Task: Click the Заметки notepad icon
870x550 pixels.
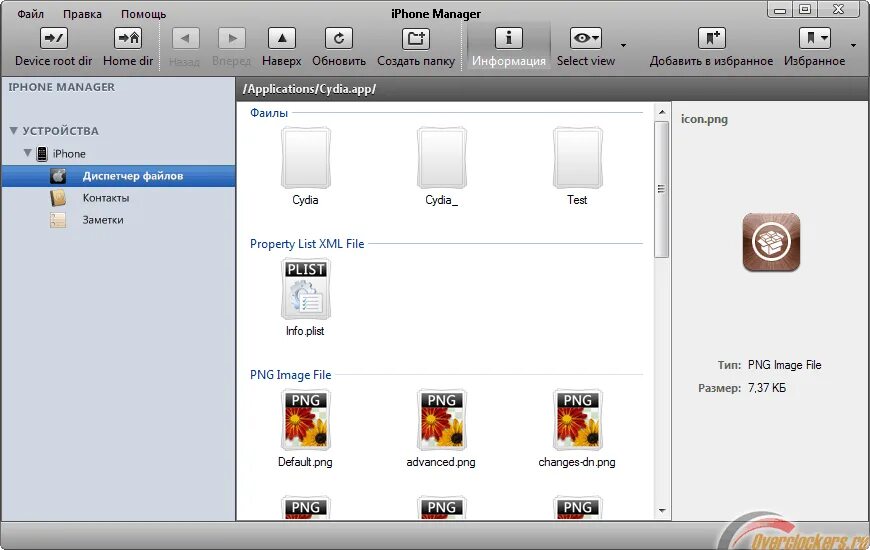Action: coord(58,220)
